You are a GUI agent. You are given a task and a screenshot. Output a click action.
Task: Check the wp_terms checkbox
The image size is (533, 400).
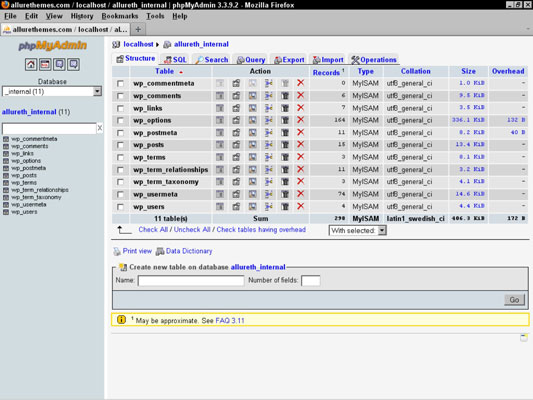tap(120, 157)
